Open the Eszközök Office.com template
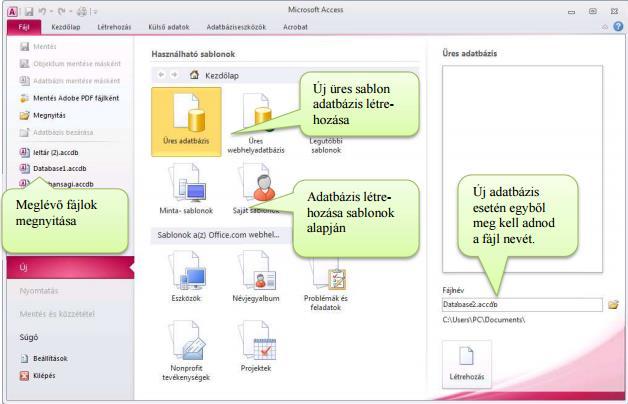The width and height of the screenshot is (628, 404). [186, 276]
